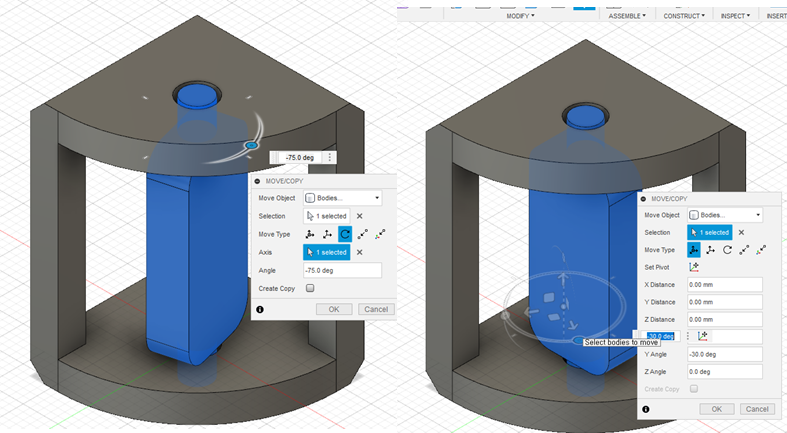Screen dimensions: 787x433
Task: Open the MODIFY toolbar menu
Action: tap(520, 16)
